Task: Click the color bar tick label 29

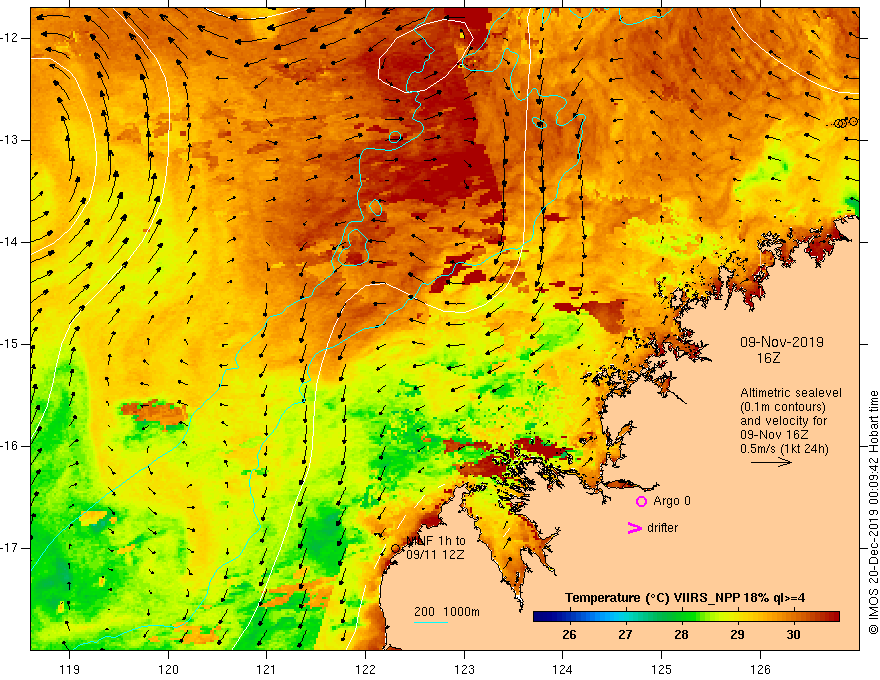Action: pos(737,635)
